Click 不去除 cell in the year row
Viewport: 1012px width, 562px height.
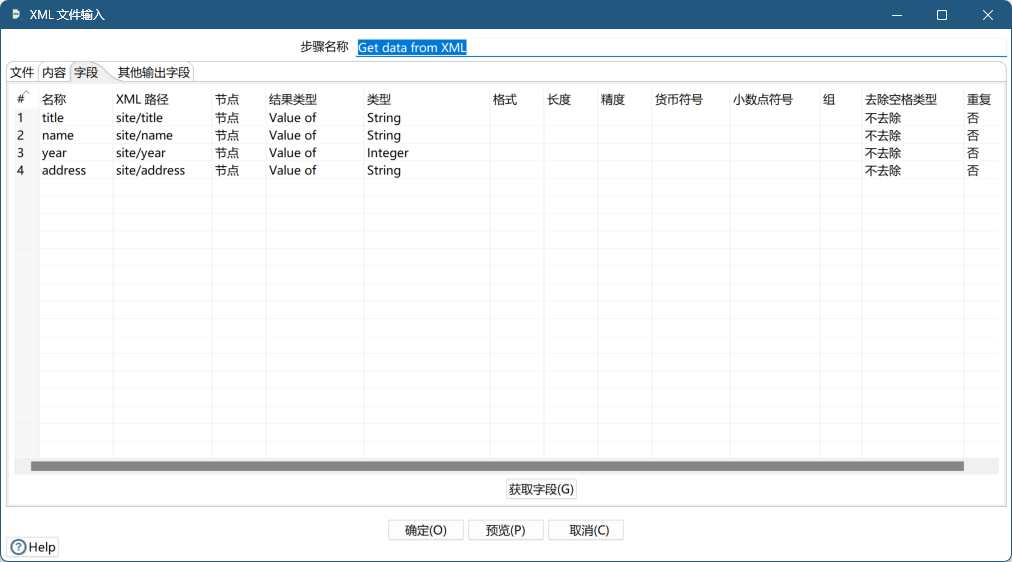[x=912, y=152]
